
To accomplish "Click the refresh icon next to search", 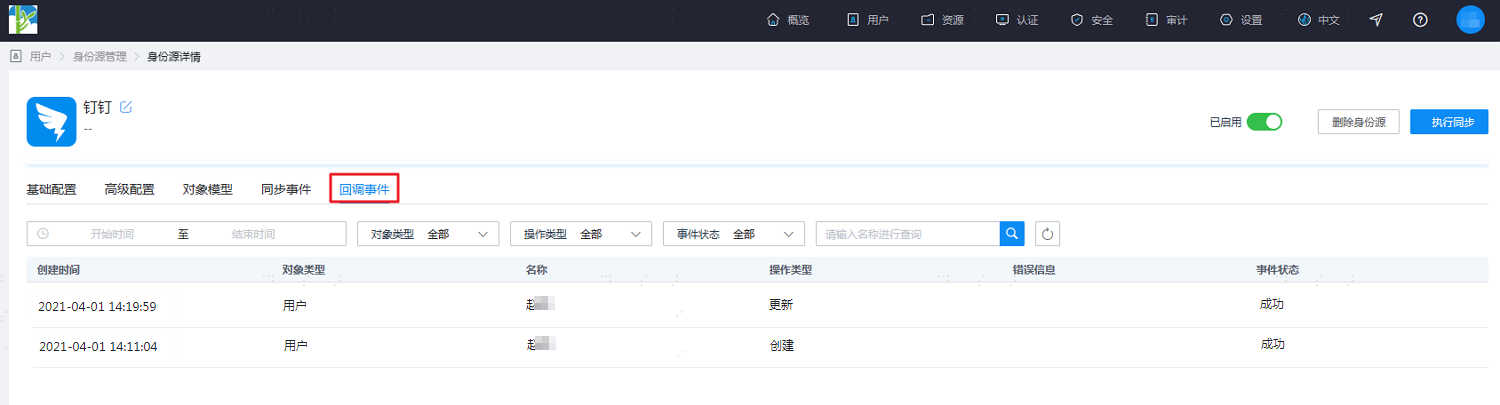I will [1047, 234].
